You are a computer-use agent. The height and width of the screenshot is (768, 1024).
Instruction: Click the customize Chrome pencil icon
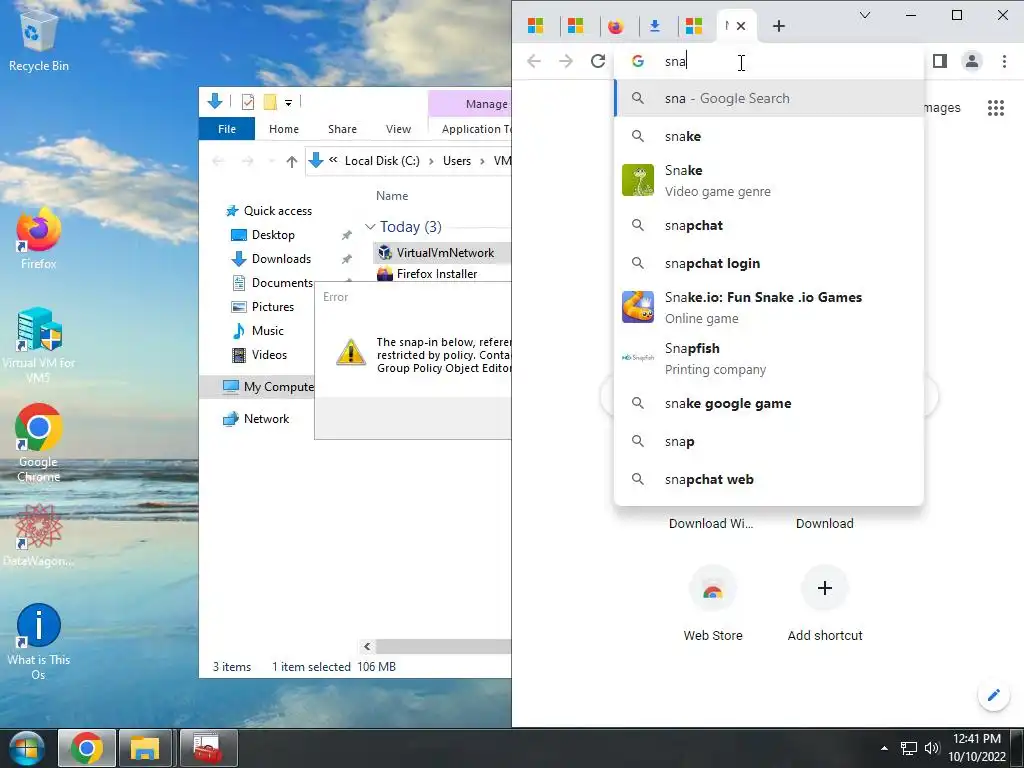(993, 695)
